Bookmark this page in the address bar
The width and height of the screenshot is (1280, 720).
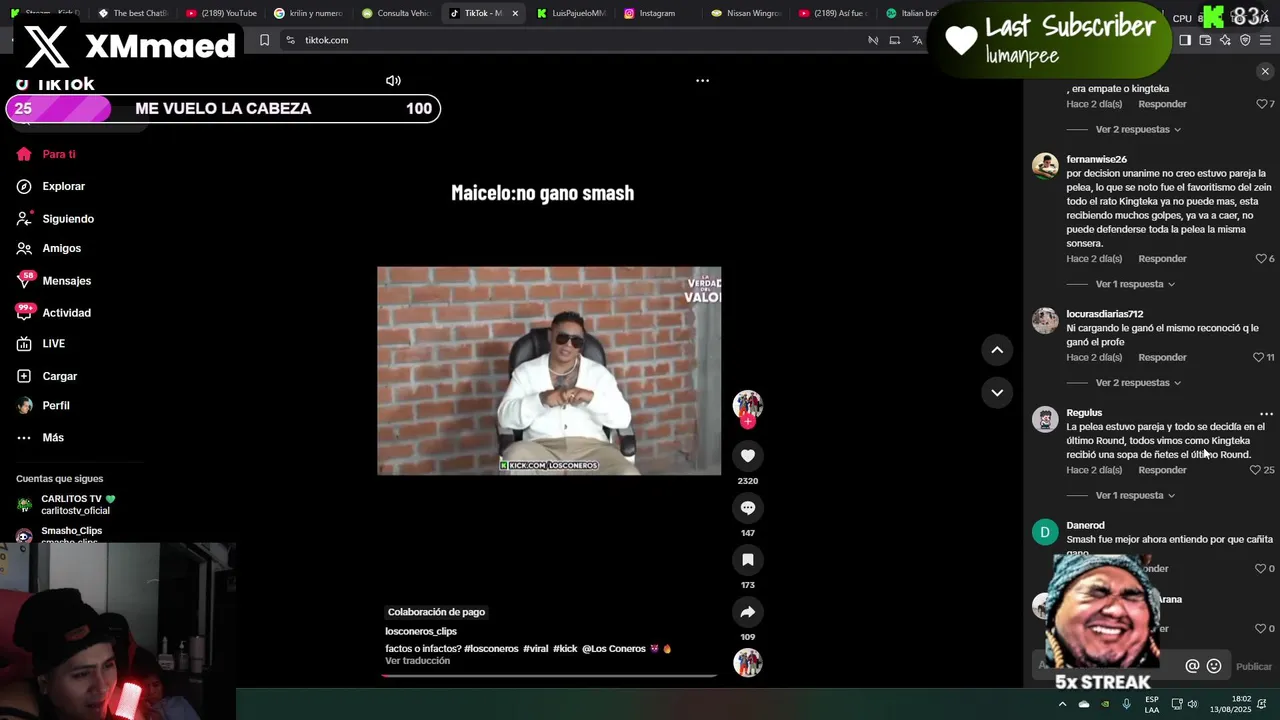[264, 40]
